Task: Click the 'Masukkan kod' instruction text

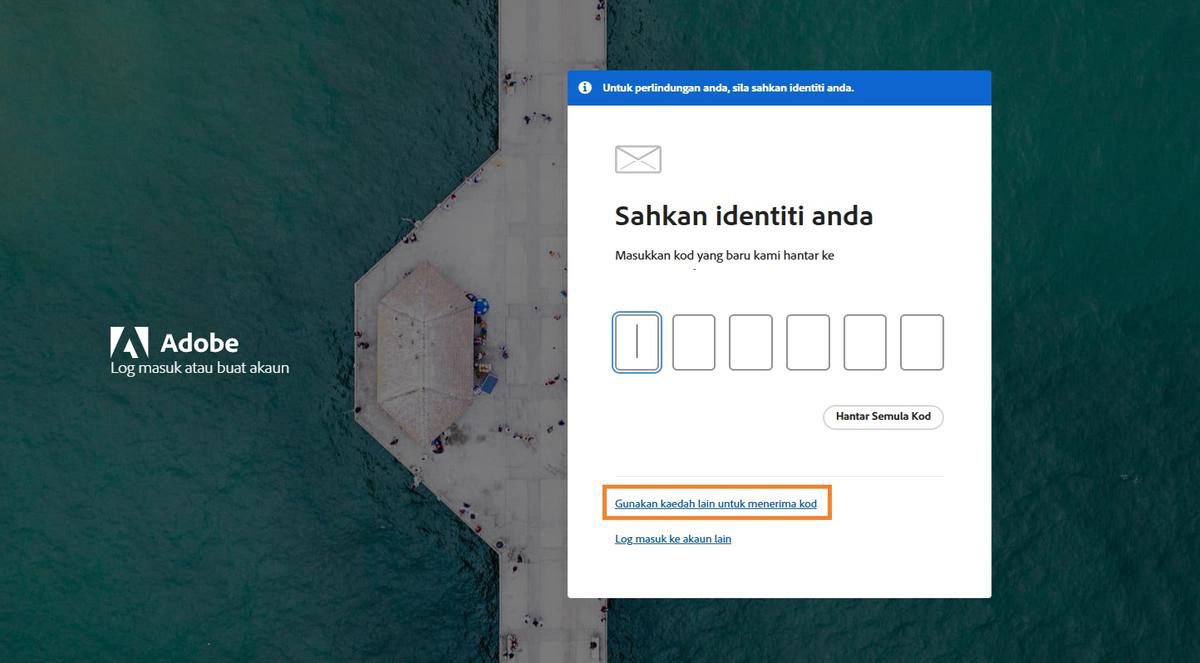Action: 727,255
